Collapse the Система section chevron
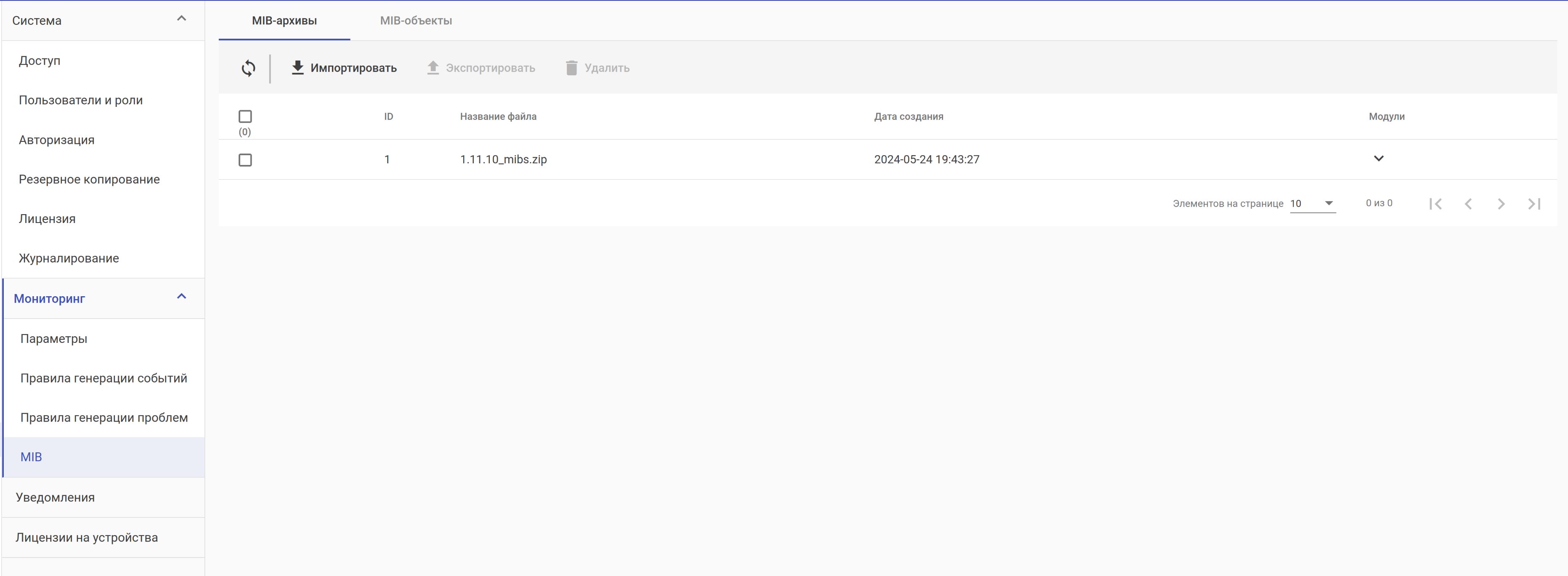The height and width of the screenshot is (576, 1568). click(181, 19)
